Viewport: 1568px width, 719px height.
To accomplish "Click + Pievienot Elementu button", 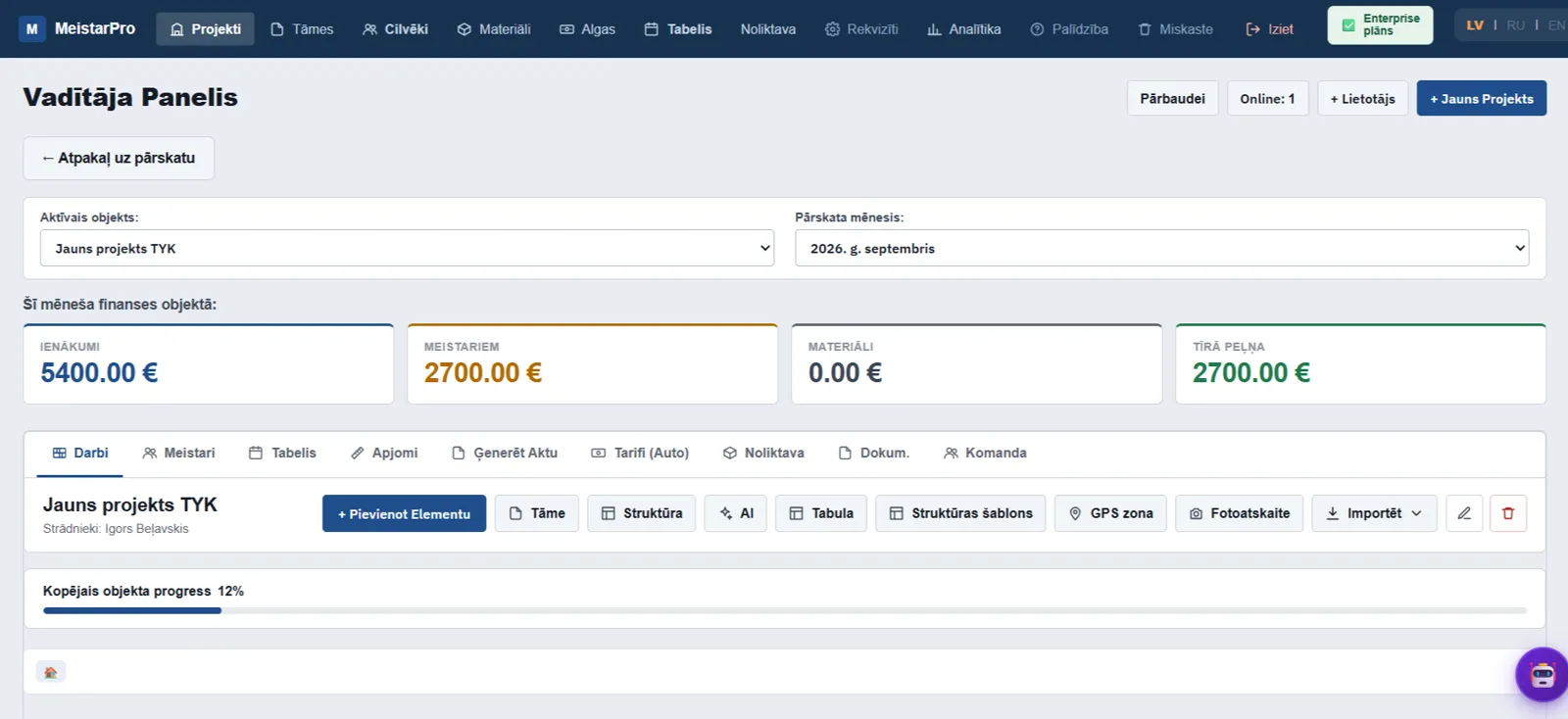I will (x=404, y=513).
